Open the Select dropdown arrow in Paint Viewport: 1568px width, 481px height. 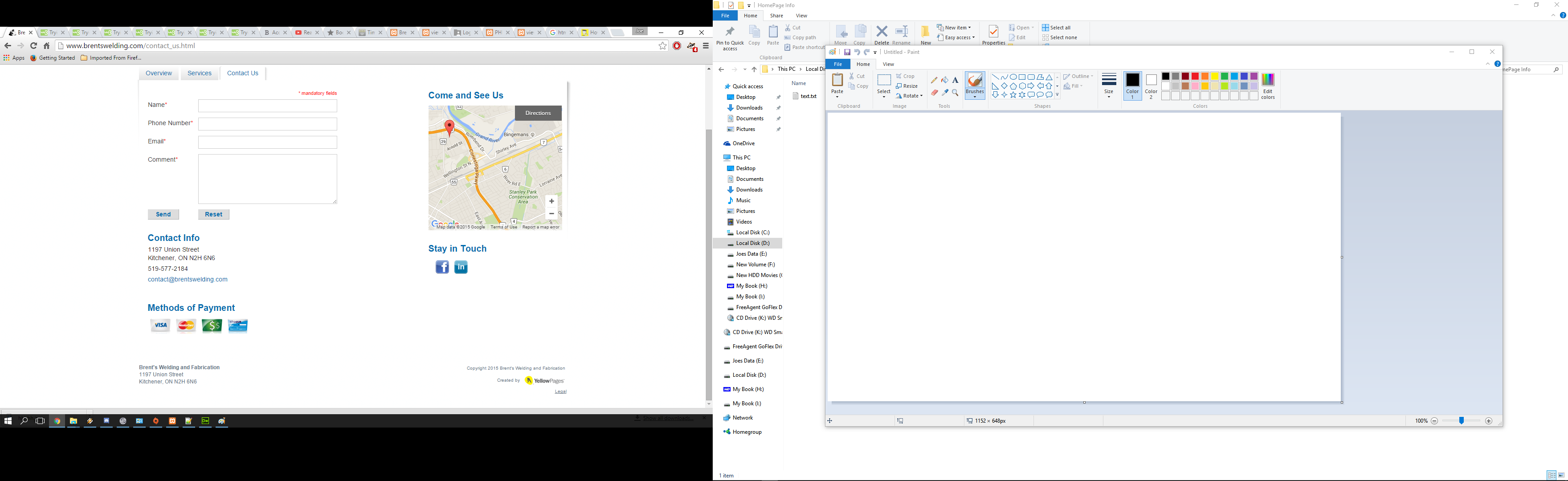(x=884, y=97)
